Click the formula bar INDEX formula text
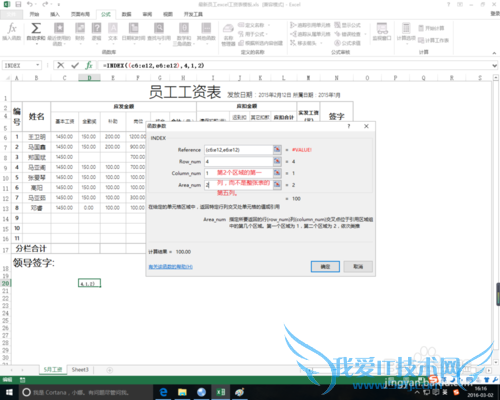 (x=153, y=65)
